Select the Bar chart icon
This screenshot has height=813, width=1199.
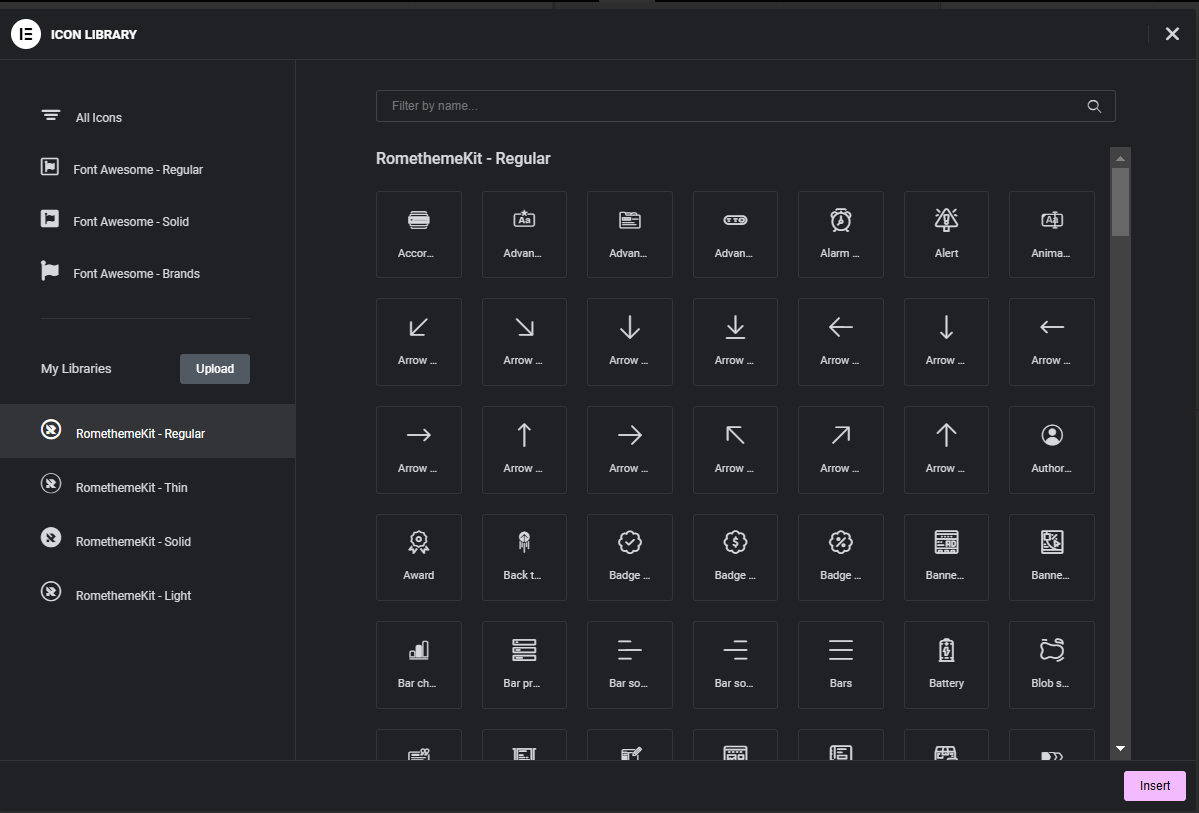418,665
